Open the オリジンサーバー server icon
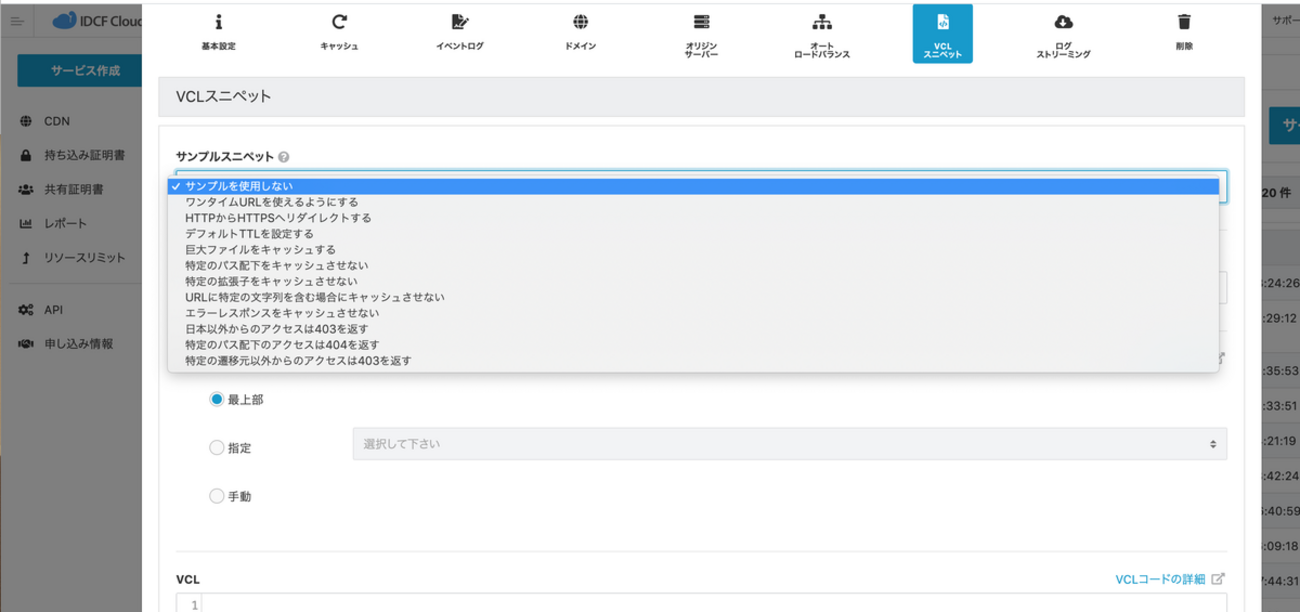This screenshot has height=612, width=1300. [x=701, y=23]
